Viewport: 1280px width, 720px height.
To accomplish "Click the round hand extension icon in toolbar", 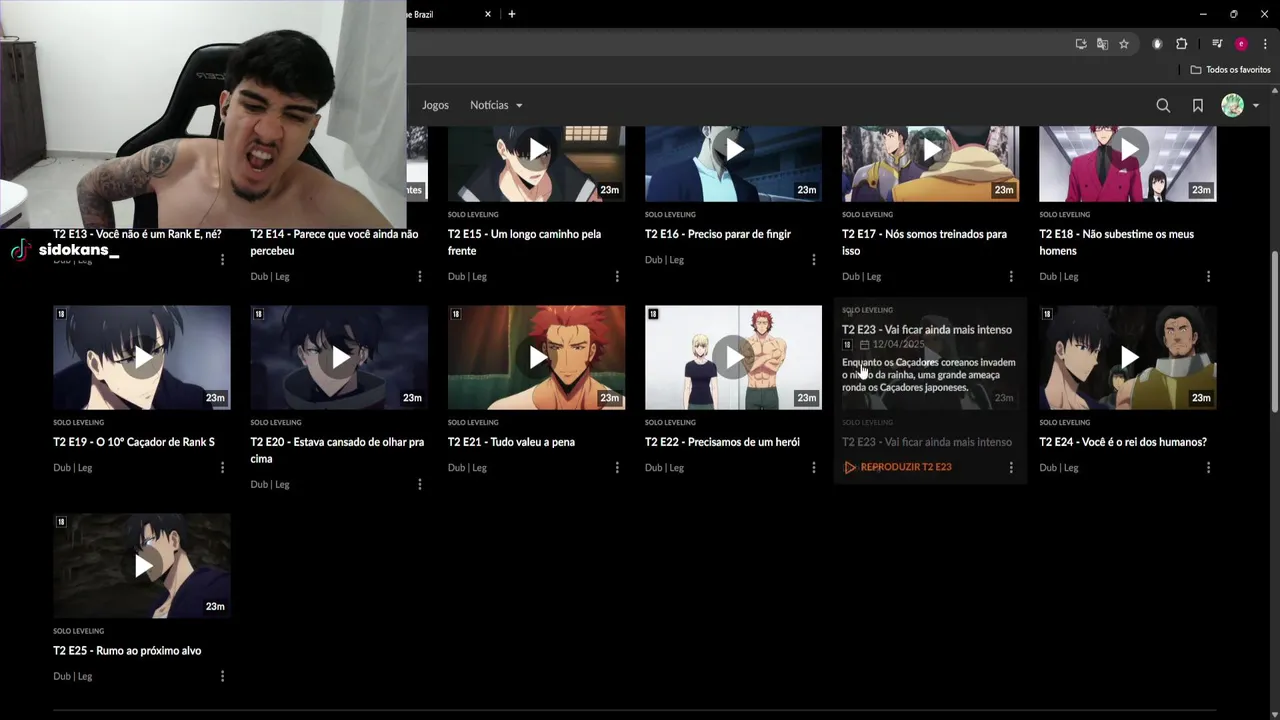I will coord(1157,44).
